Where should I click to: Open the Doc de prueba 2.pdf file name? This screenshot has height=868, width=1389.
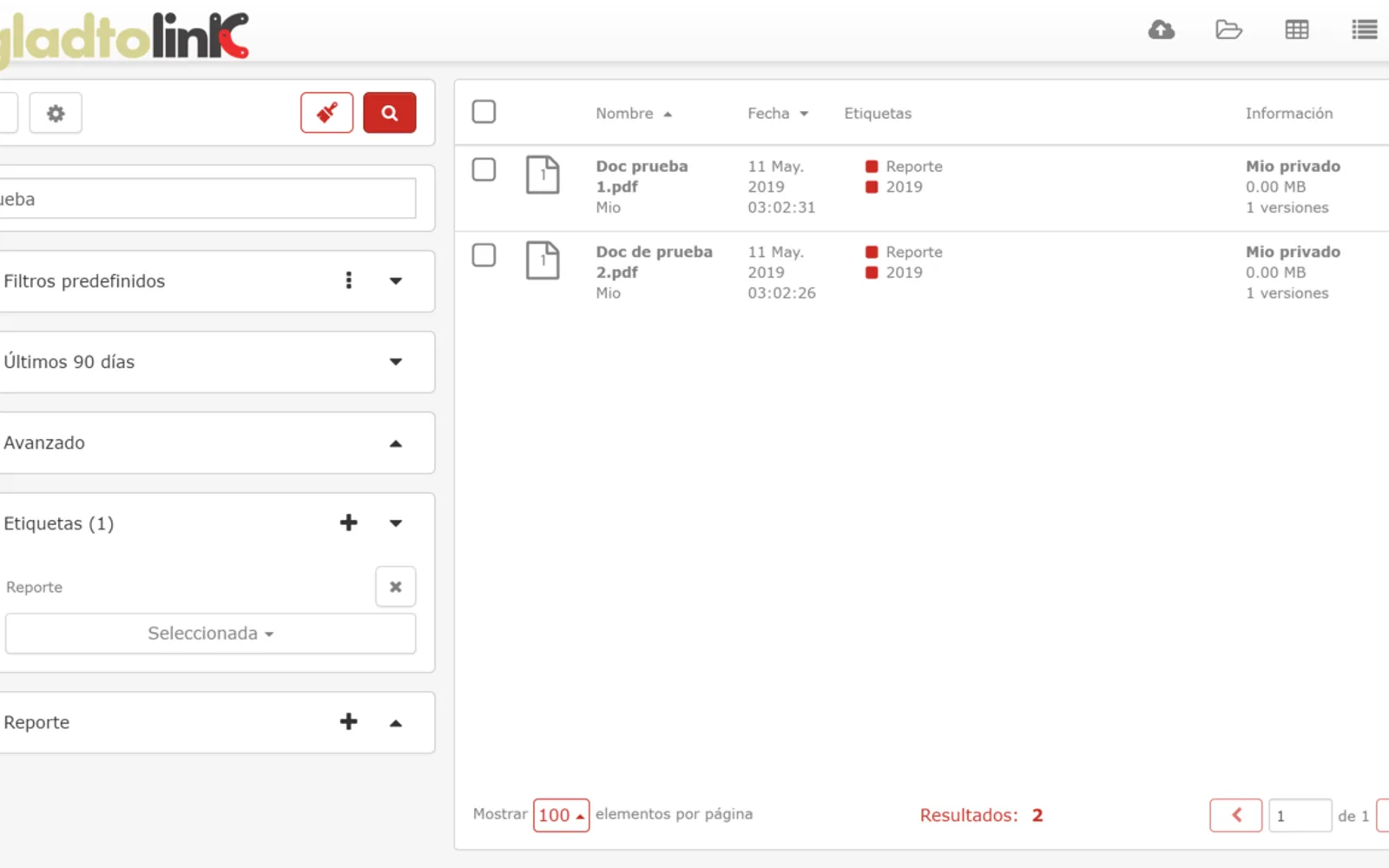click(x=654, y=262)
